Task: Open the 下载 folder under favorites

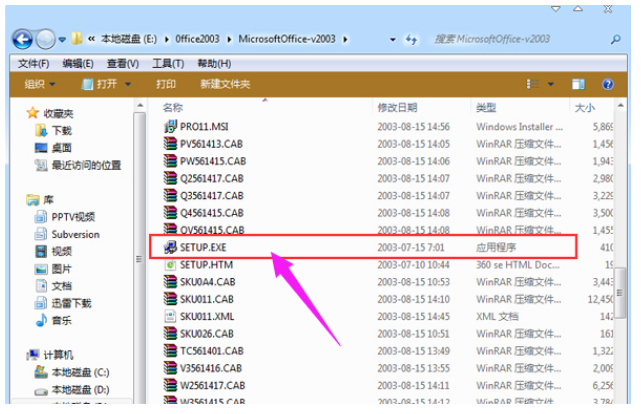Action: point(61,131)
